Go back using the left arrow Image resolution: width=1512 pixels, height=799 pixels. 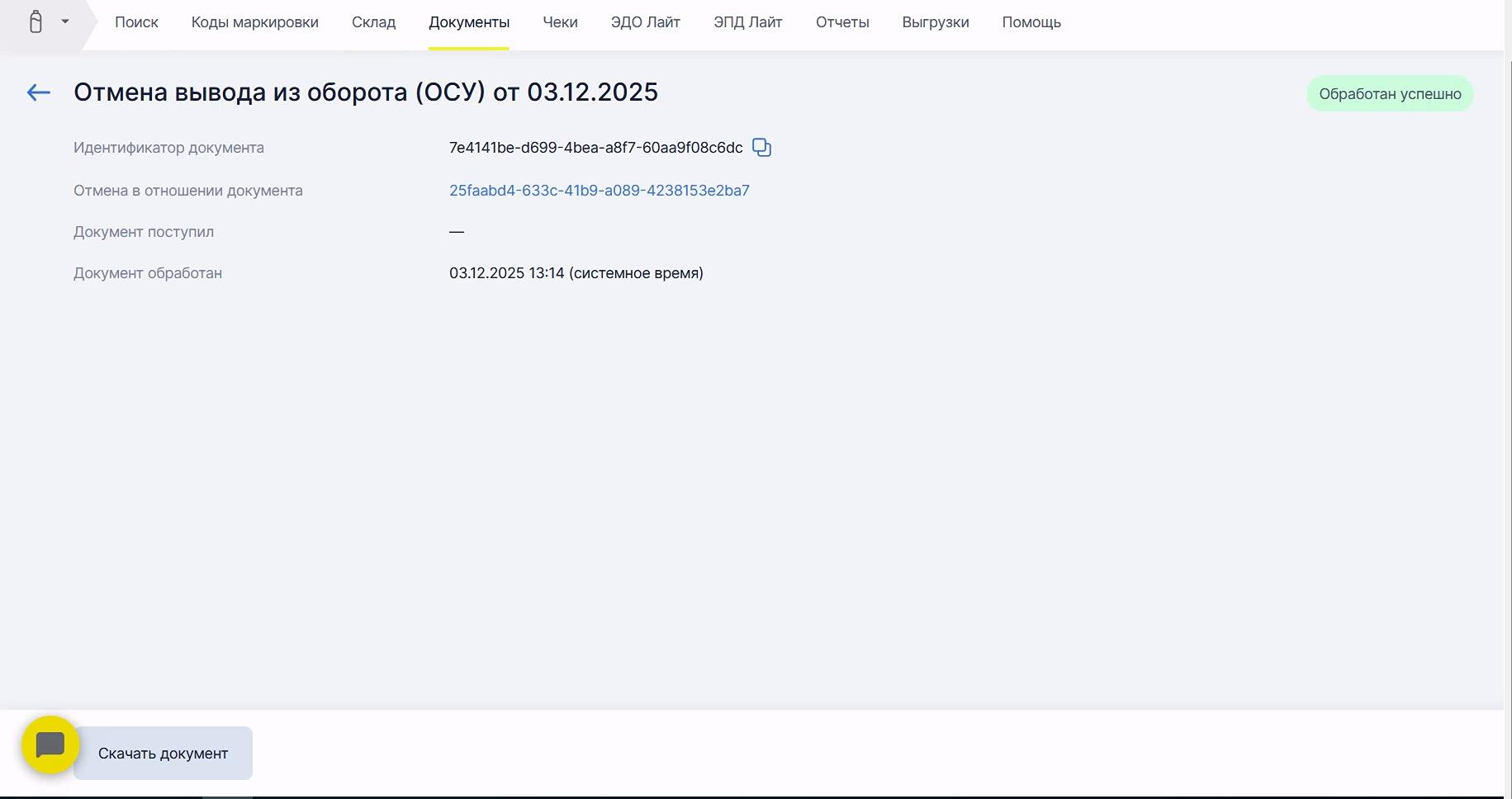tap(39, 93)
